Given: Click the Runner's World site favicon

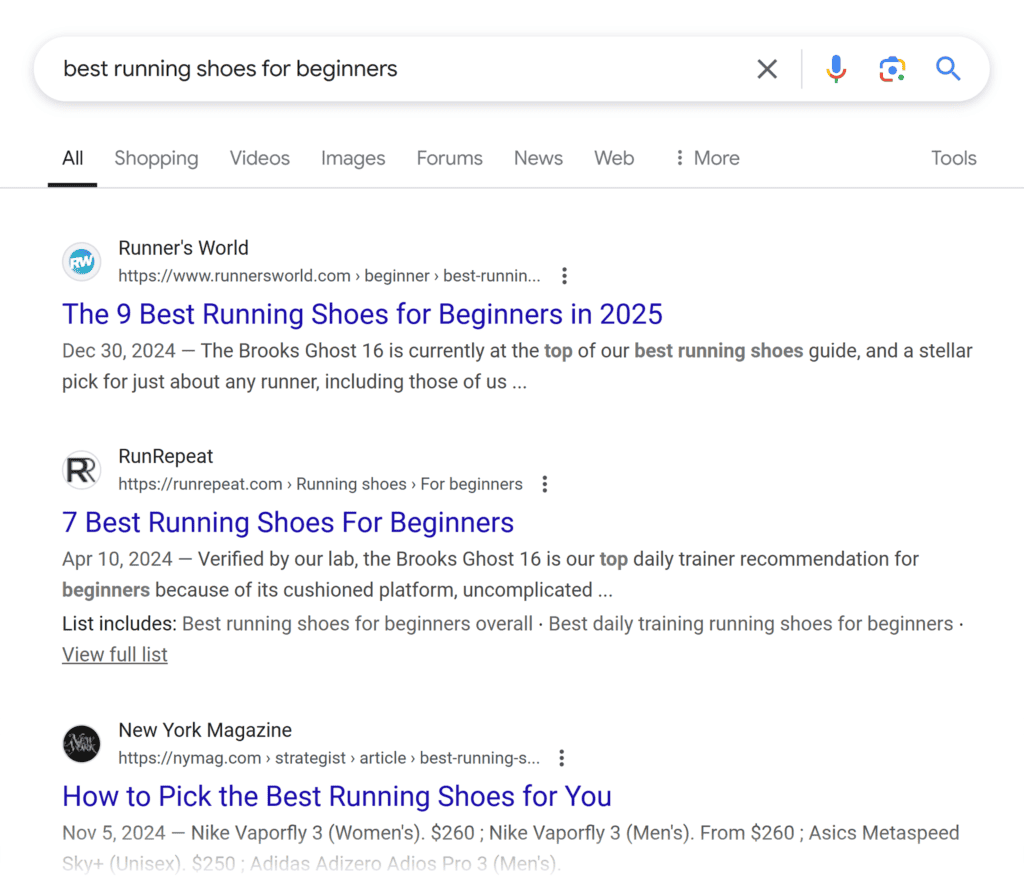Looking at the screenshot, I should (81, 261).
